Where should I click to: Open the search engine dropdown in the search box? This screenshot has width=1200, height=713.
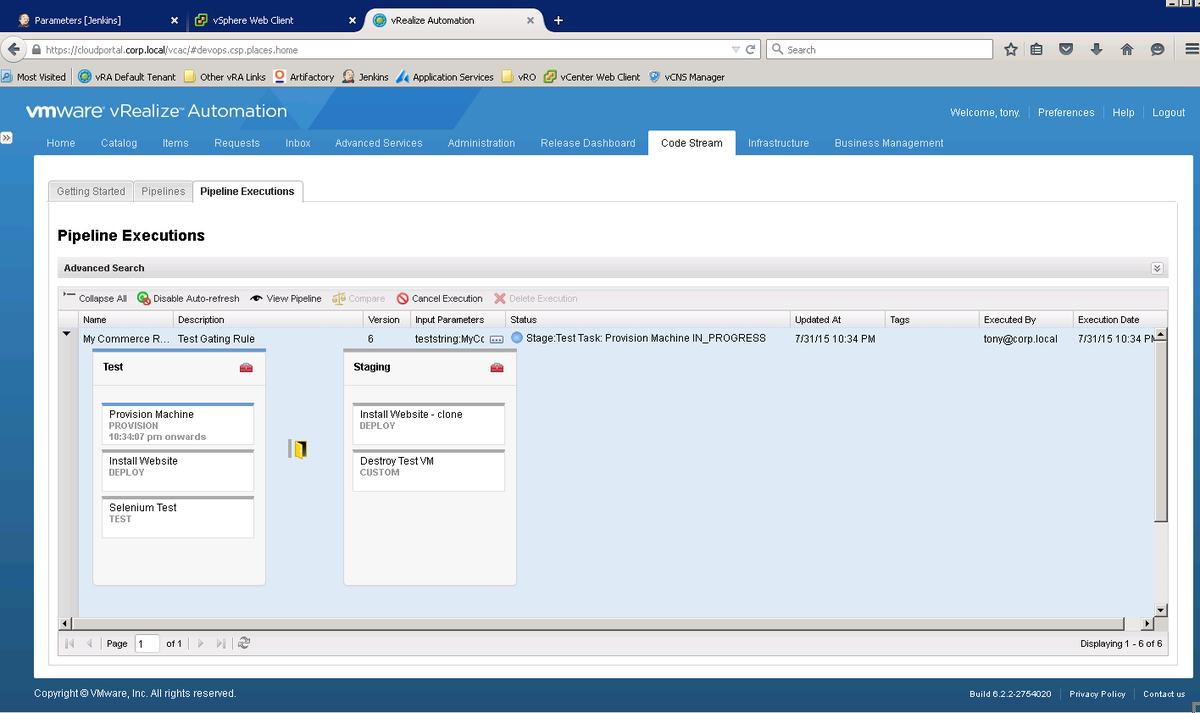pyautogui.click(x=777, y=49)
